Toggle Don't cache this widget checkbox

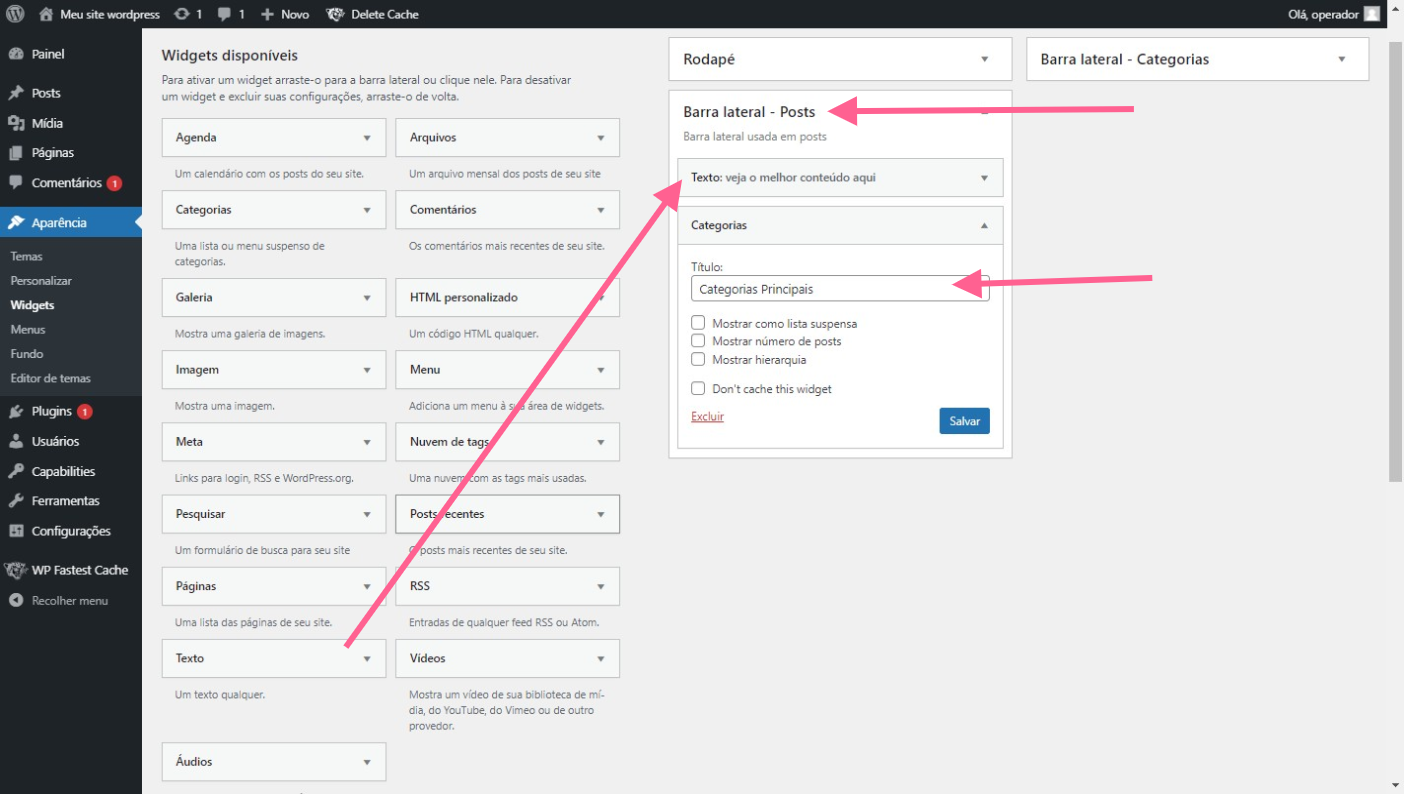698,389
